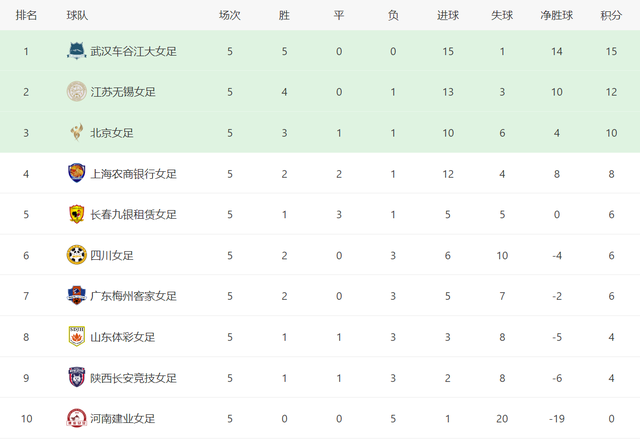Sort table by 积分 column header
Viewport: 640px width, 444px height.
[611, 16]
